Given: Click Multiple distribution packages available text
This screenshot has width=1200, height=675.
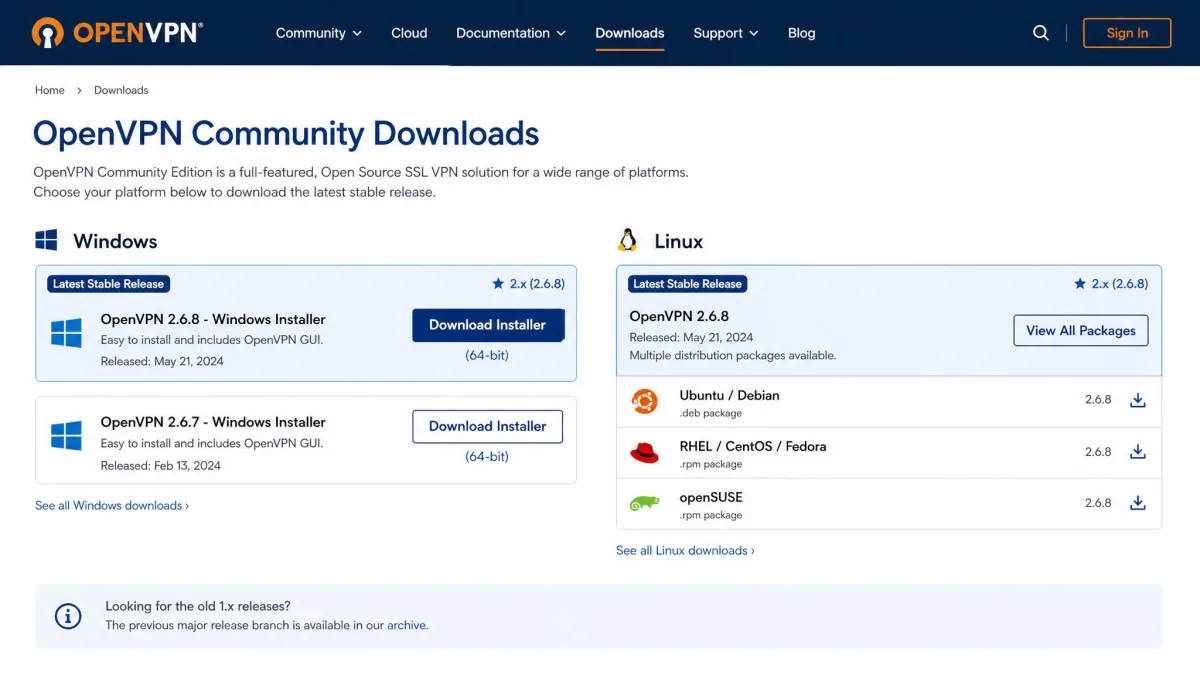Looking at the screenshot, I should click(x=733, y=355).
